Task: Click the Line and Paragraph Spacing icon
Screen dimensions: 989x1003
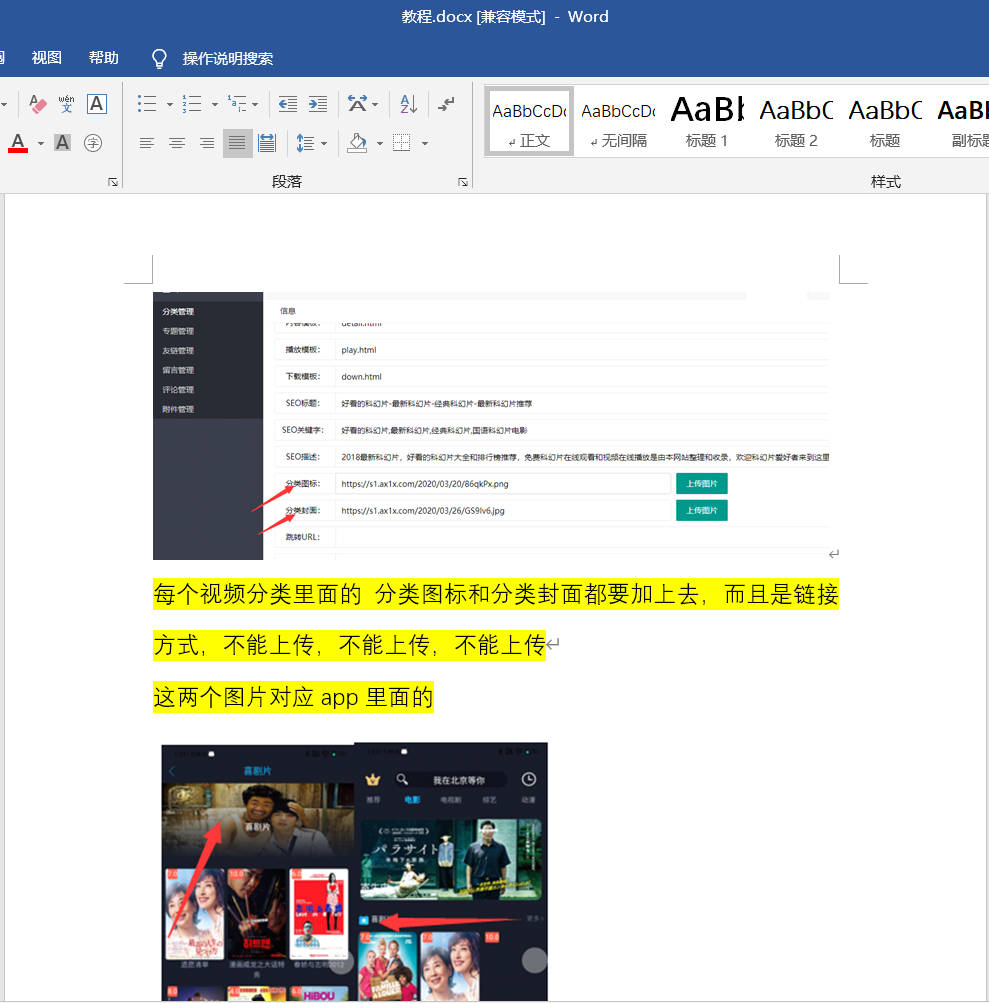Action: pyautogui.click(x=305, y=143)
